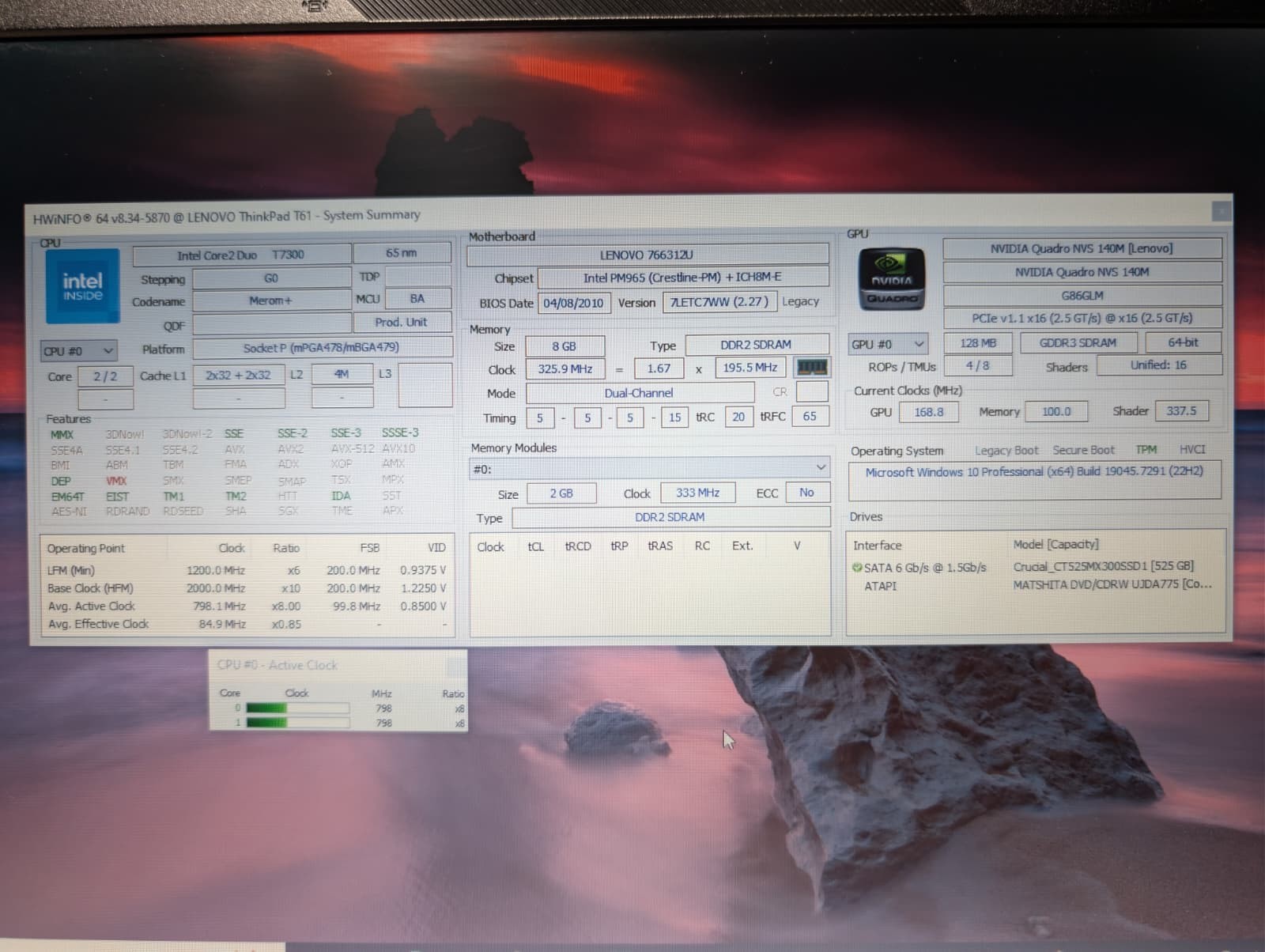The image size is (1265, 952).
Task: Click the Intel Inside logo
Action: [x=82, y=285]
